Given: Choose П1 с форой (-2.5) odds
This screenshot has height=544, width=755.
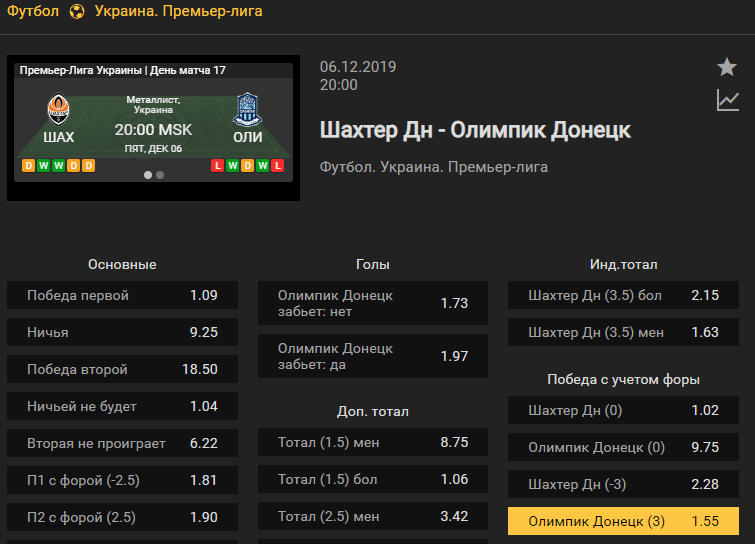Looking at the screenshot, I should coord(122,480).
